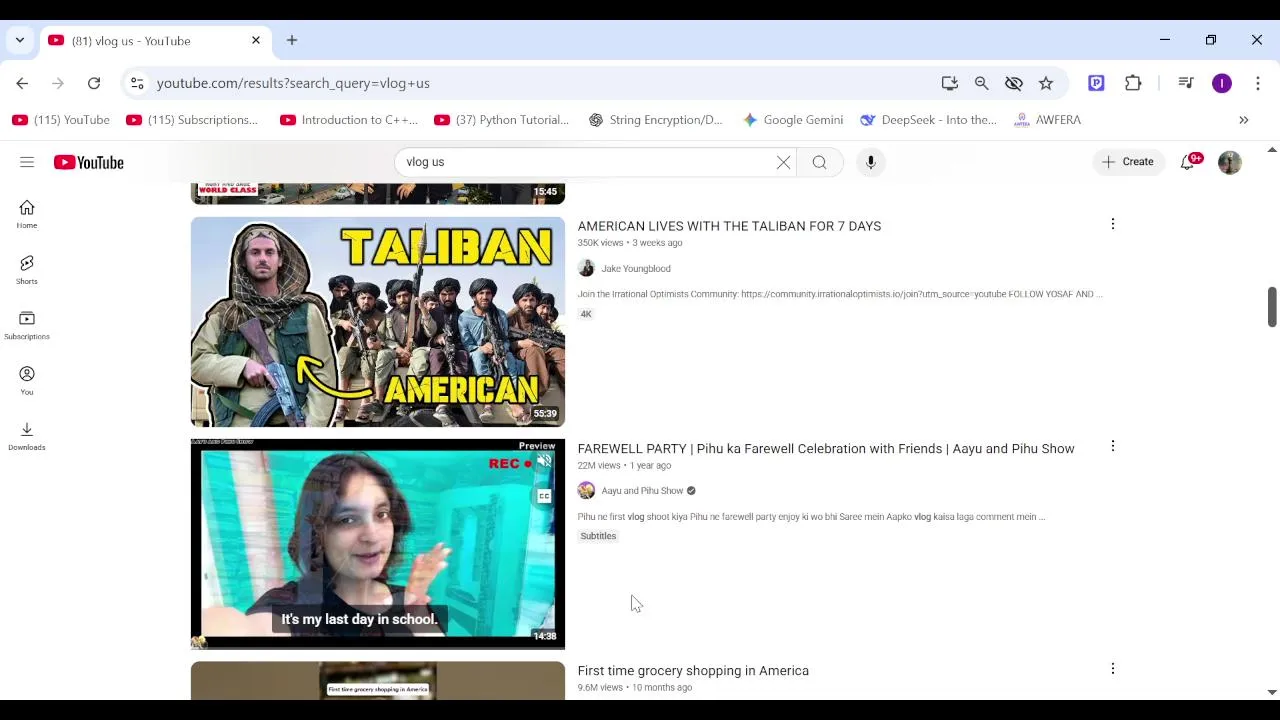1280x720 pixels.
Task: Open the FAREWELL PARTY video title
Action: pos(826,448)
